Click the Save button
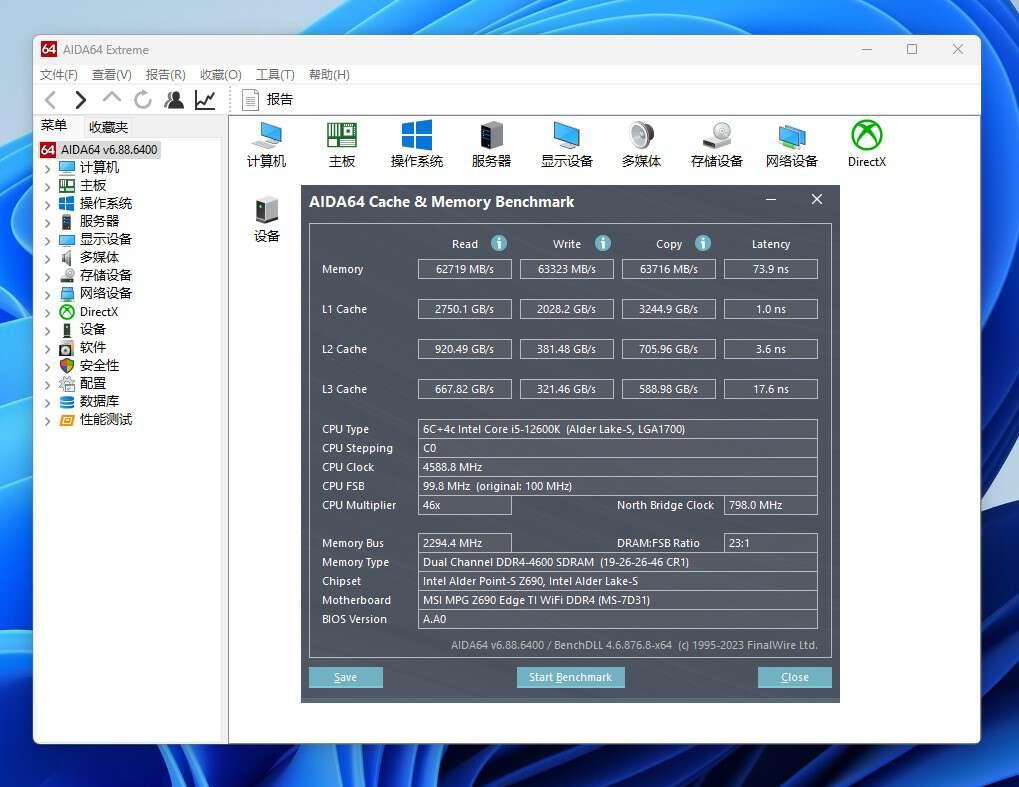The height and width of the screenshot is (787, 1019). pyautogui.click(x=345, y=677)
